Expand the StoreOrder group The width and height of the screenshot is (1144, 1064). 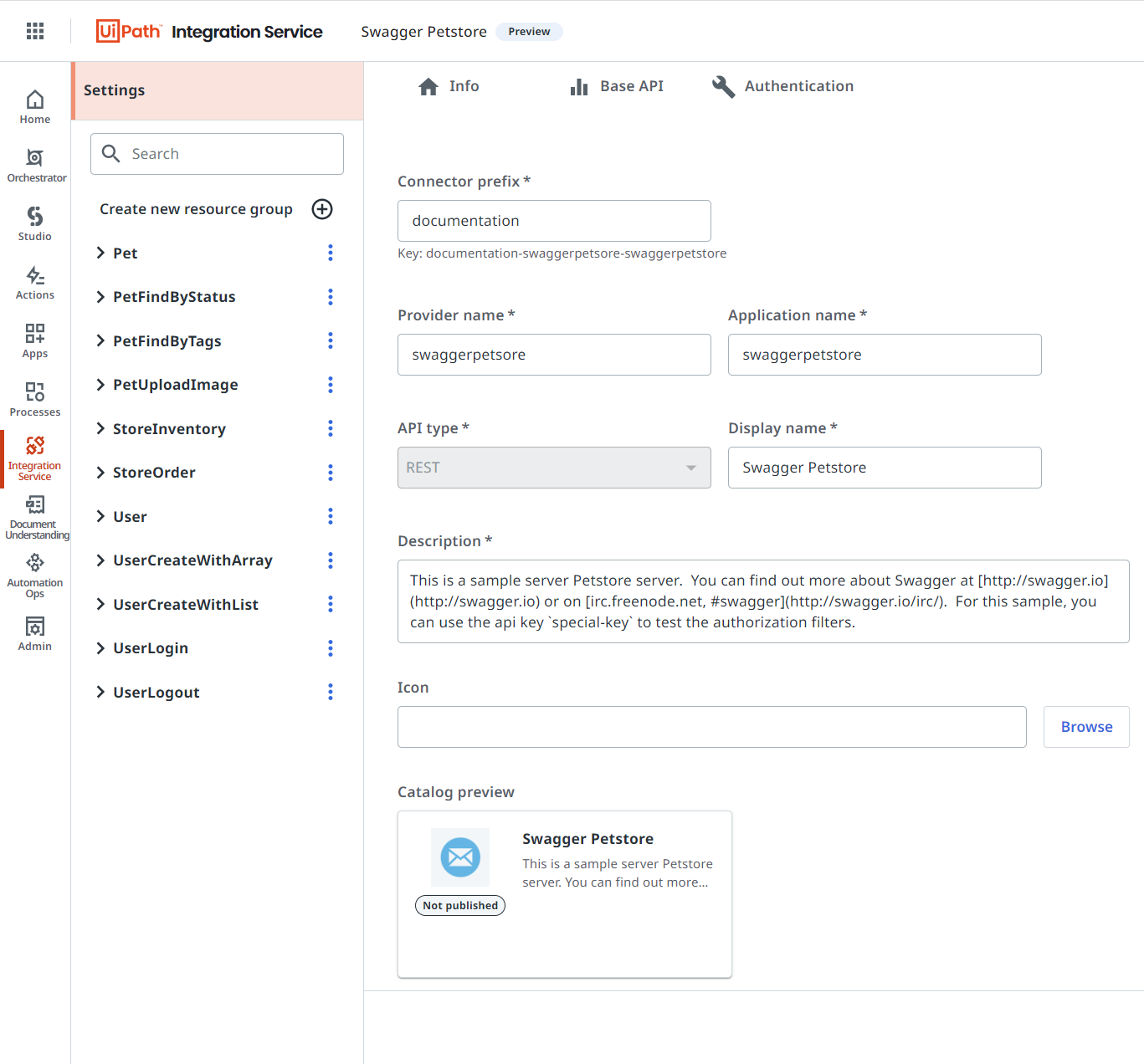pyautogui.click(x=100, y=473)
